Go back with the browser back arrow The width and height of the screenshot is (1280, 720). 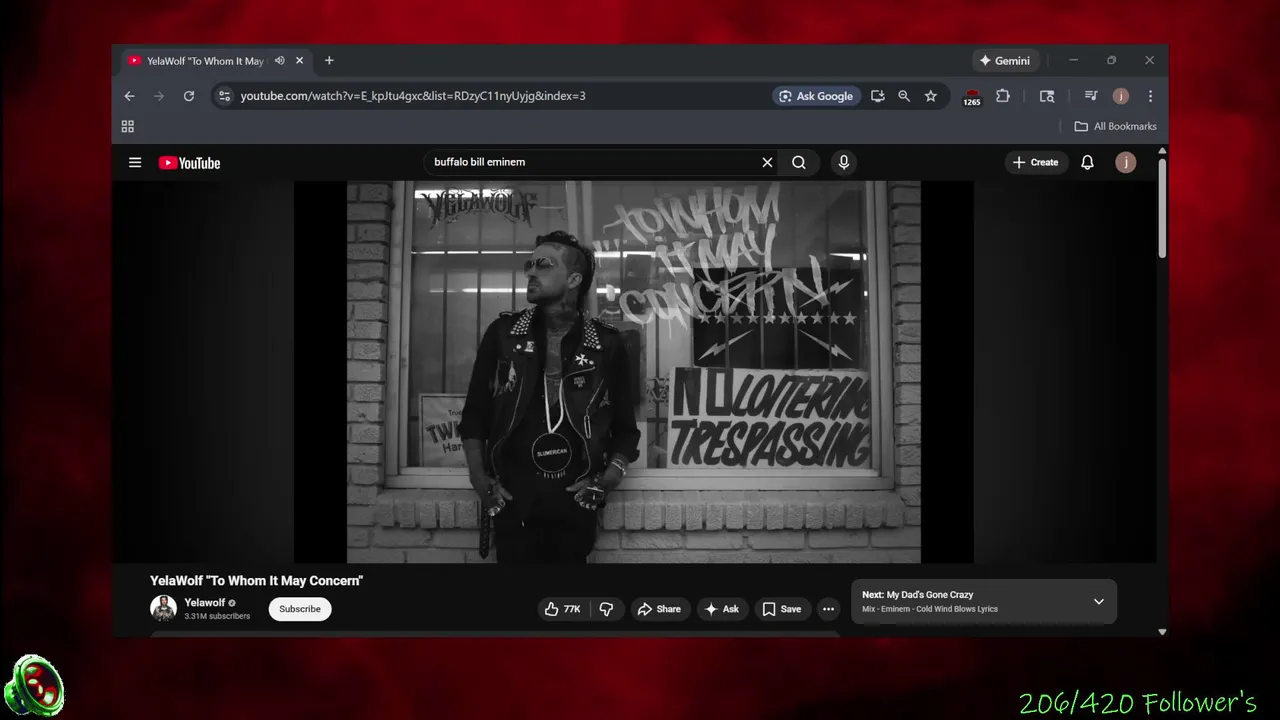click(x=129, y=96)
